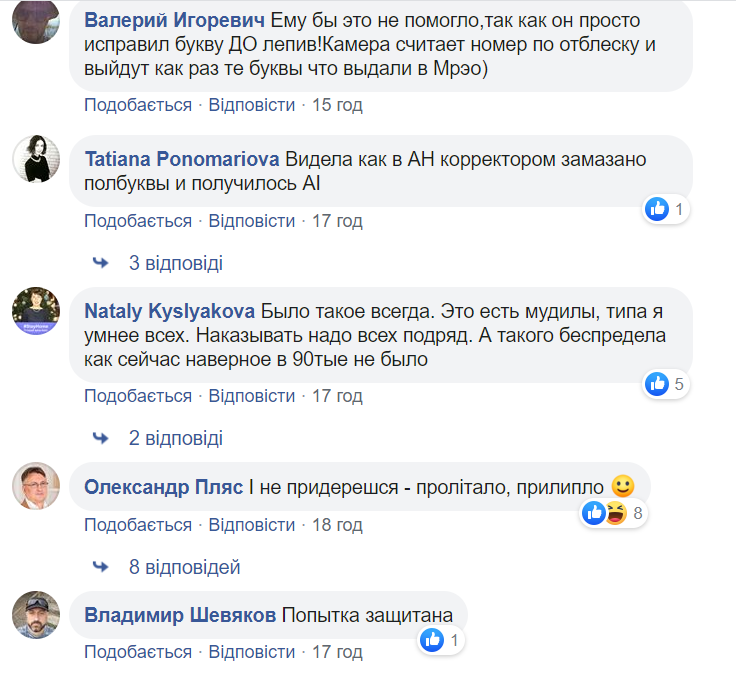The image size is (736, 677).
Task: Click reply arrow icon beside '3 відповіді'
Action: (x=101, y=263)
